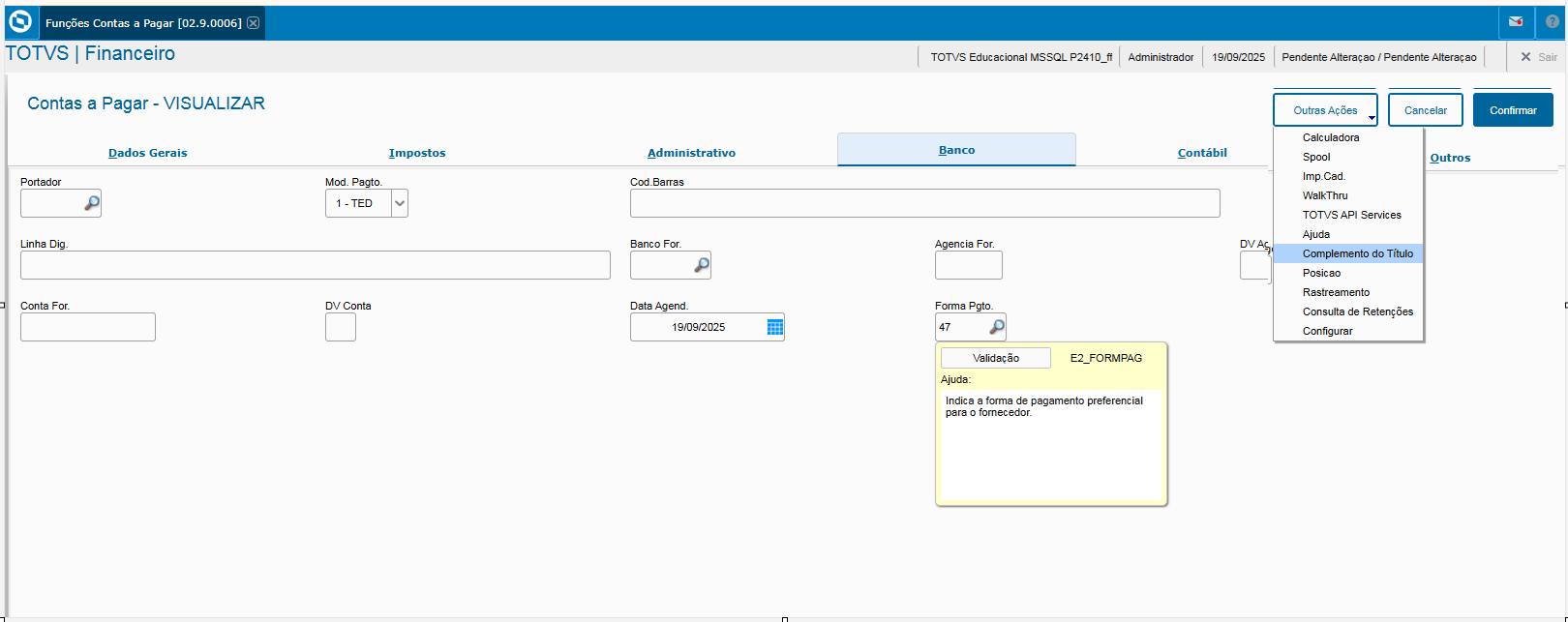The height and width of the screenshot is (622, 1568).
Task: Click the TOTVS logo icon
Action: coord(20,21)
